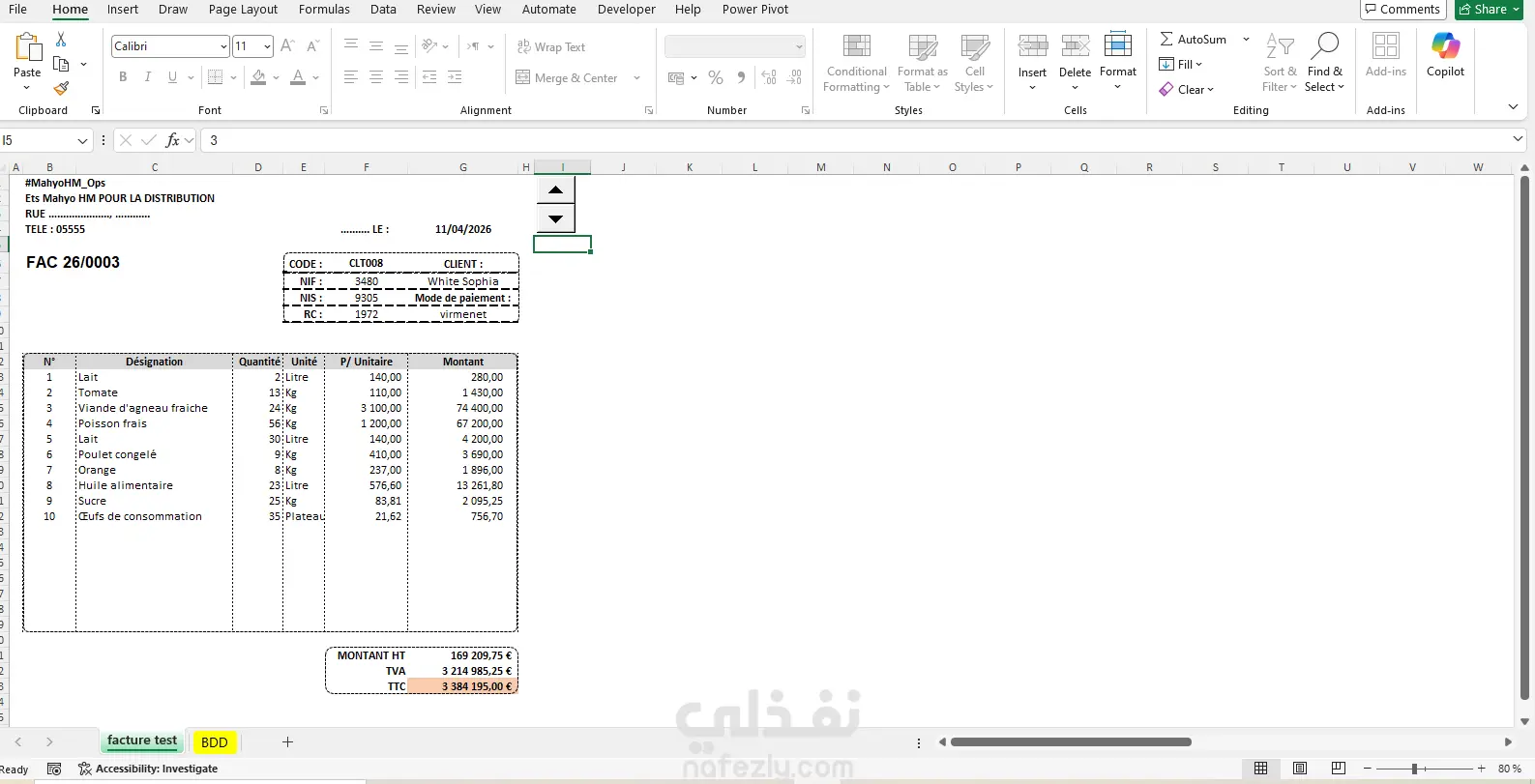The image size is (1535, 784).
Task: Click the Paste clipboard icon
Action: pos(28,47)
